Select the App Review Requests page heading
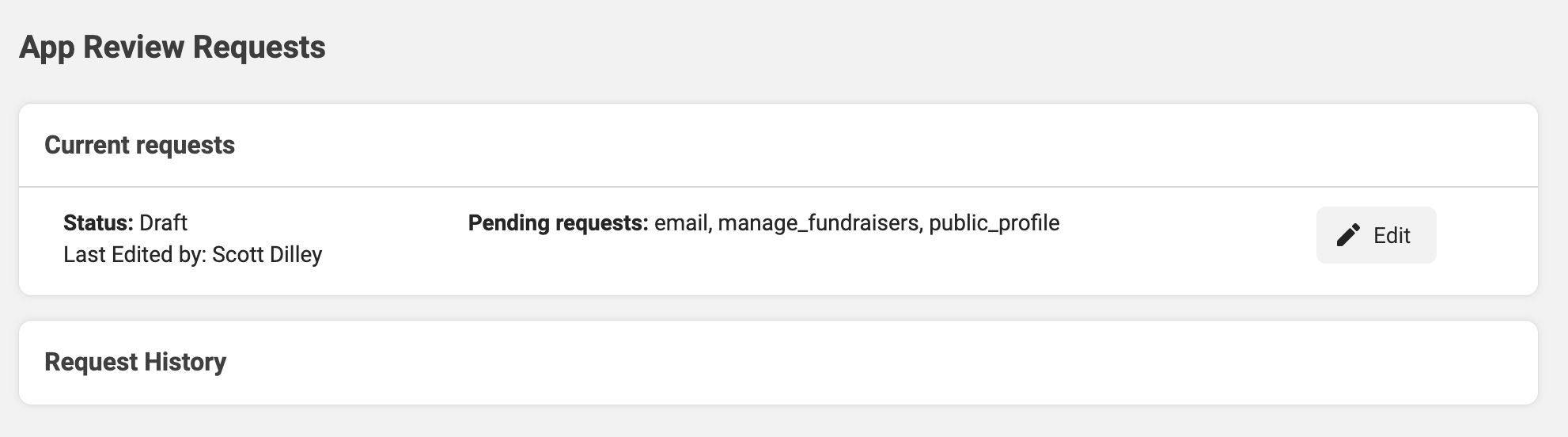1568x437 pixels. [x=172, y=47]
